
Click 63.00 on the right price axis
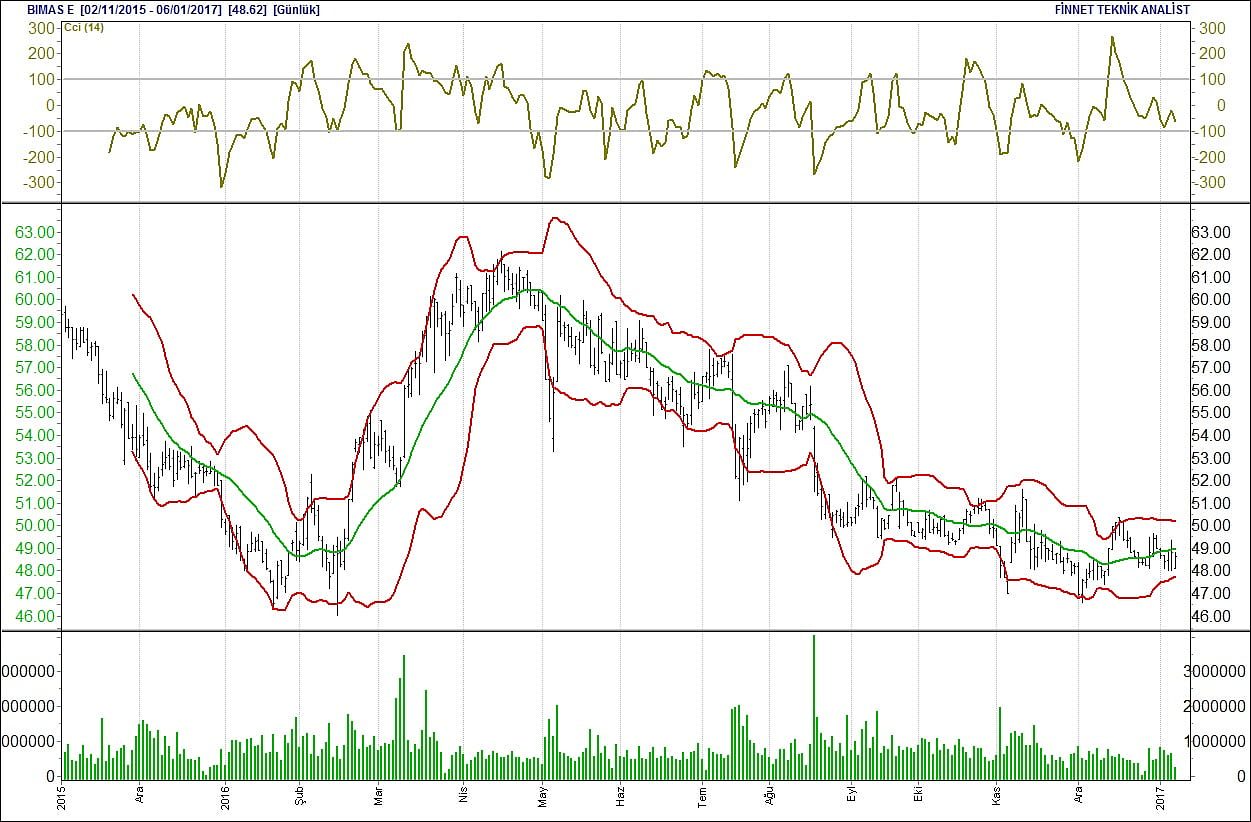[1211, 232]
